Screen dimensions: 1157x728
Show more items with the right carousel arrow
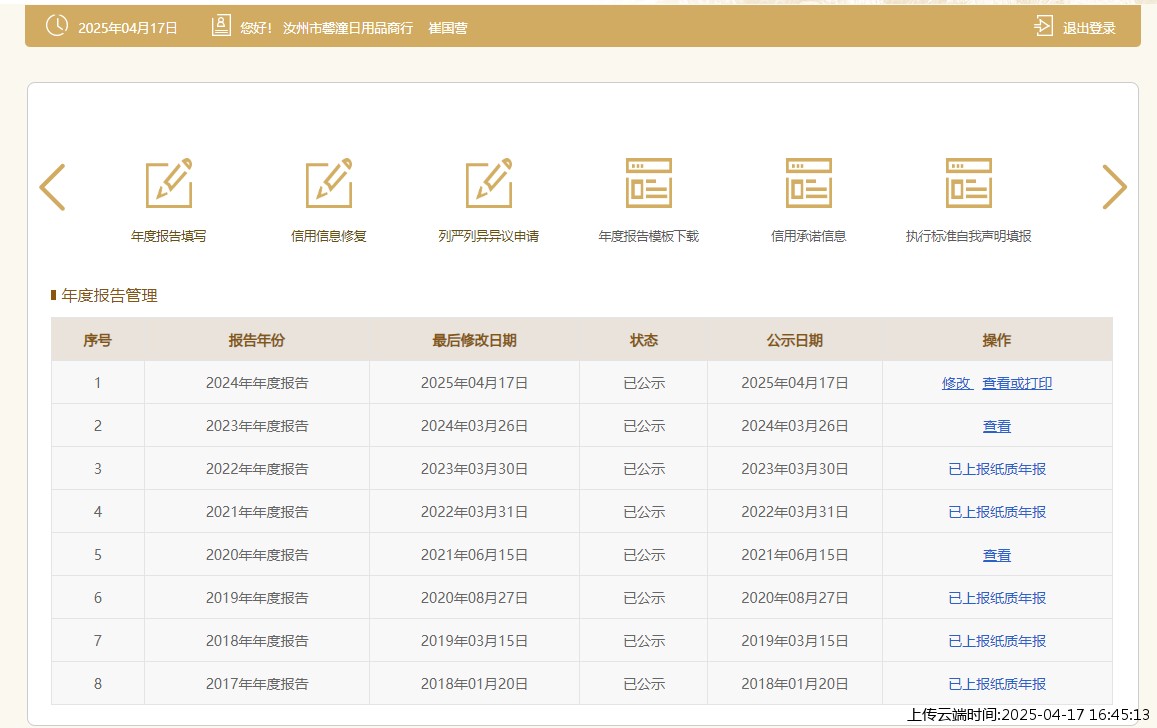[x=1114, y=187]
